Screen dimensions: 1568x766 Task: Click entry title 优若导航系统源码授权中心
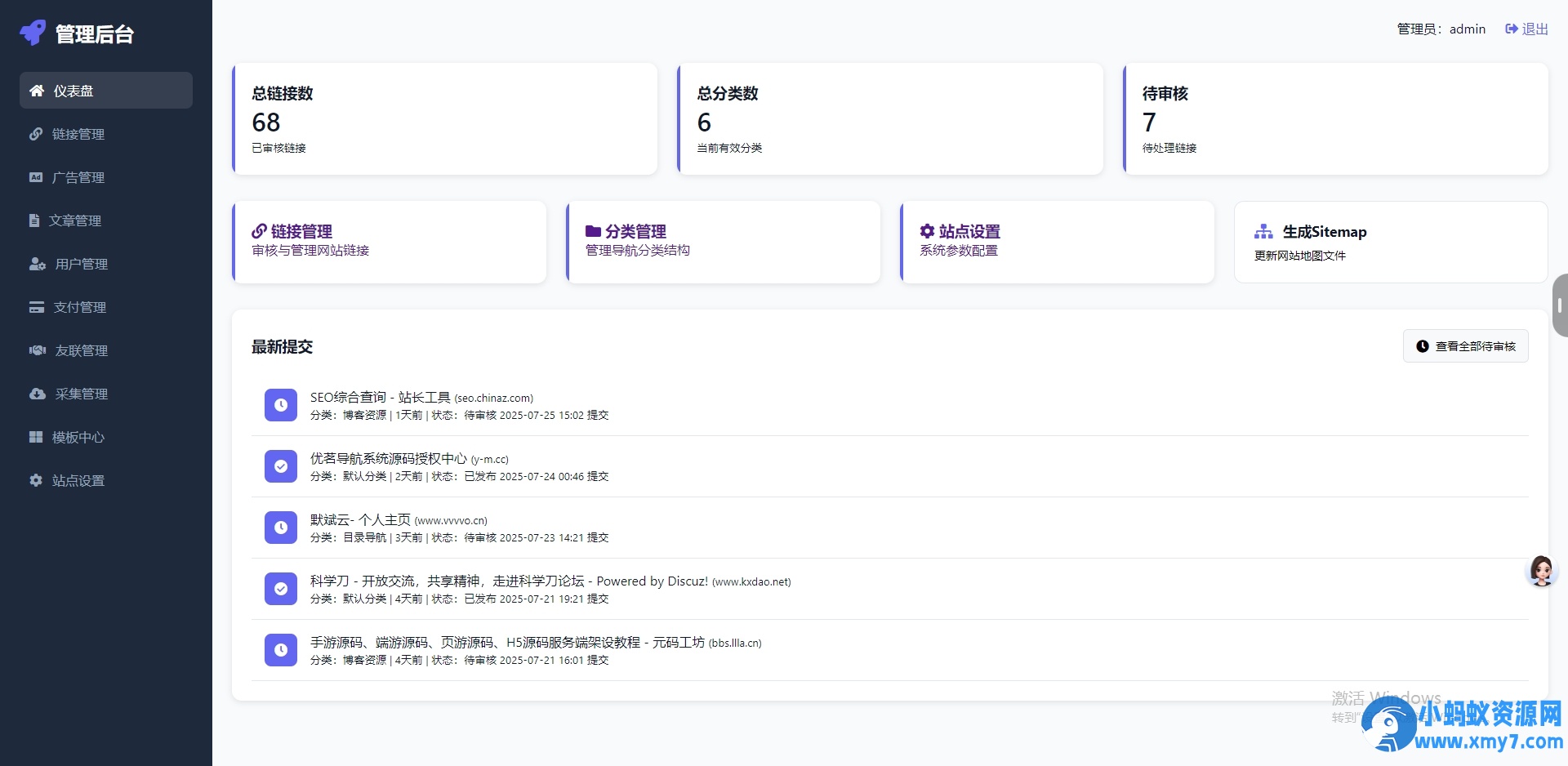[x=389, y=458]
